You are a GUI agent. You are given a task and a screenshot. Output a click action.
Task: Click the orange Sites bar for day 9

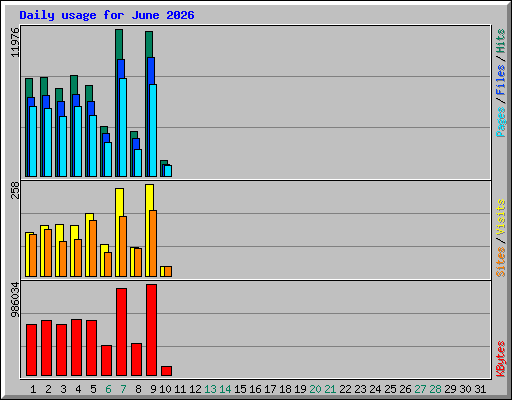153,243
